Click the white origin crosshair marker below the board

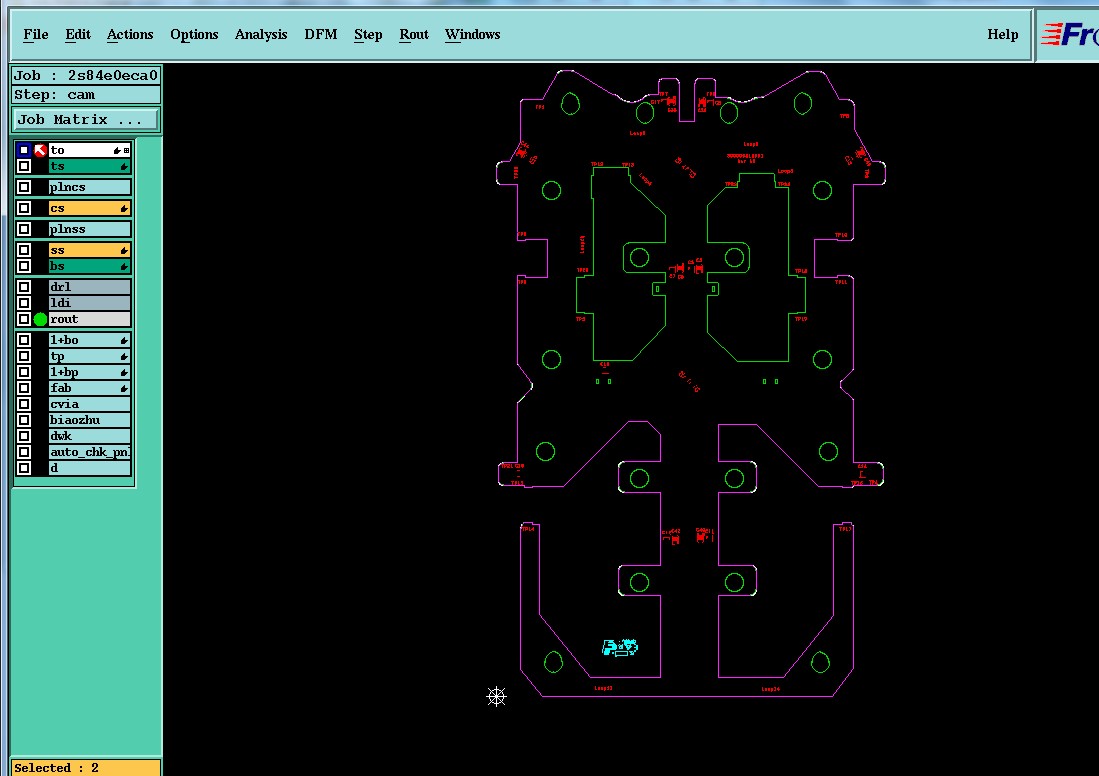coord(496,696)
